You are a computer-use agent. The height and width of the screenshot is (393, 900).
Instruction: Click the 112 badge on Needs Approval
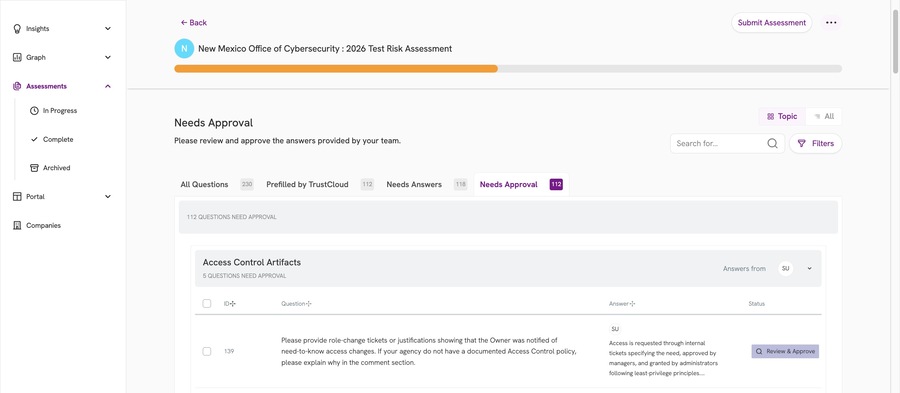[x=556, y=185]
